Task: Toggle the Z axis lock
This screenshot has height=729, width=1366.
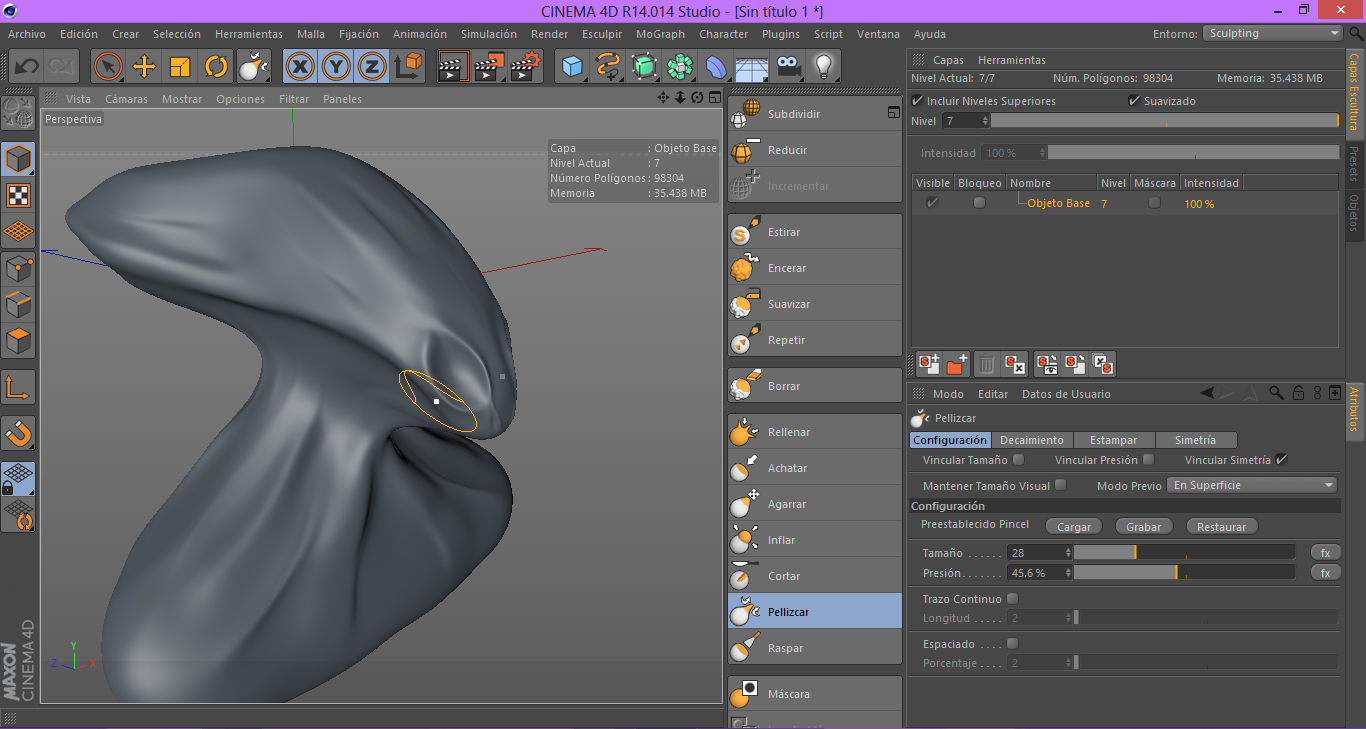Action: pos(372,67)
